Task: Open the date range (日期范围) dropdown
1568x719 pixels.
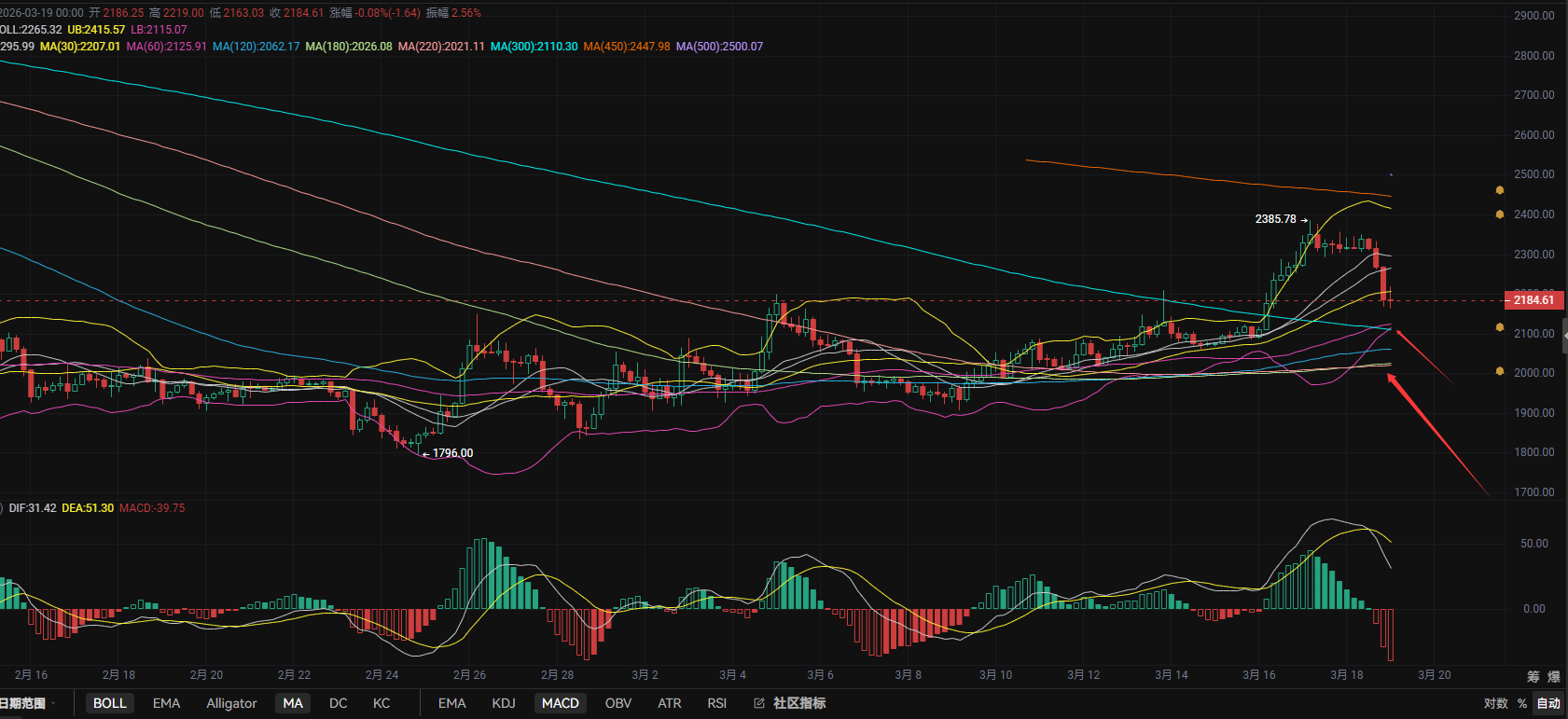Action: pos(26,703)
